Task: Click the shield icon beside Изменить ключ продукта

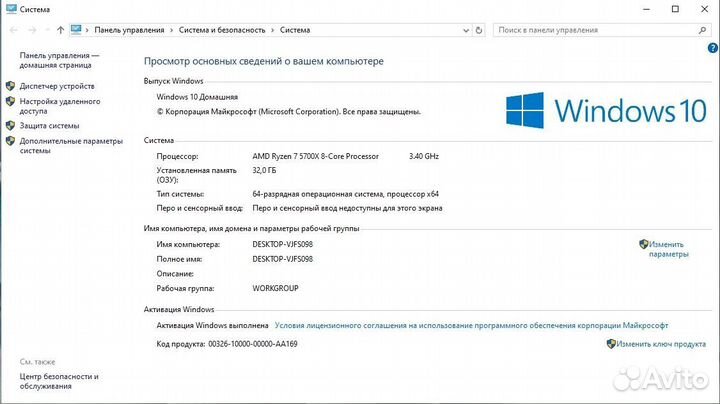Action: click(x=611, y=344)
